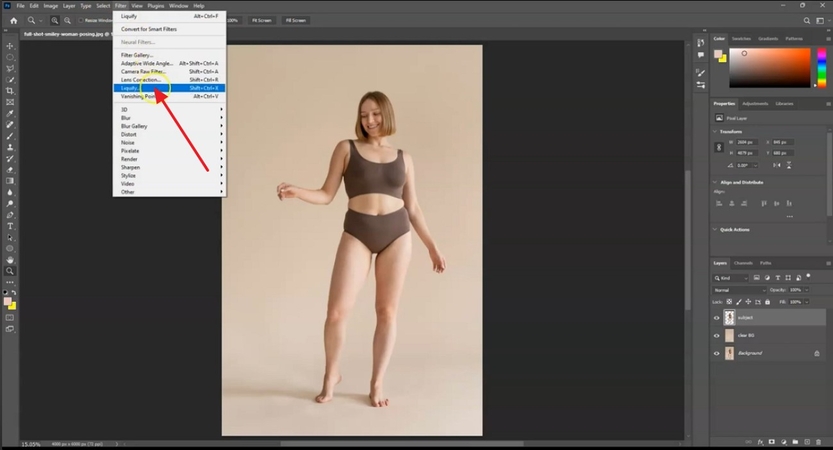The image size is (833, 450).
Task: Hide the clear BG layer
Action: tap(716, 336)
